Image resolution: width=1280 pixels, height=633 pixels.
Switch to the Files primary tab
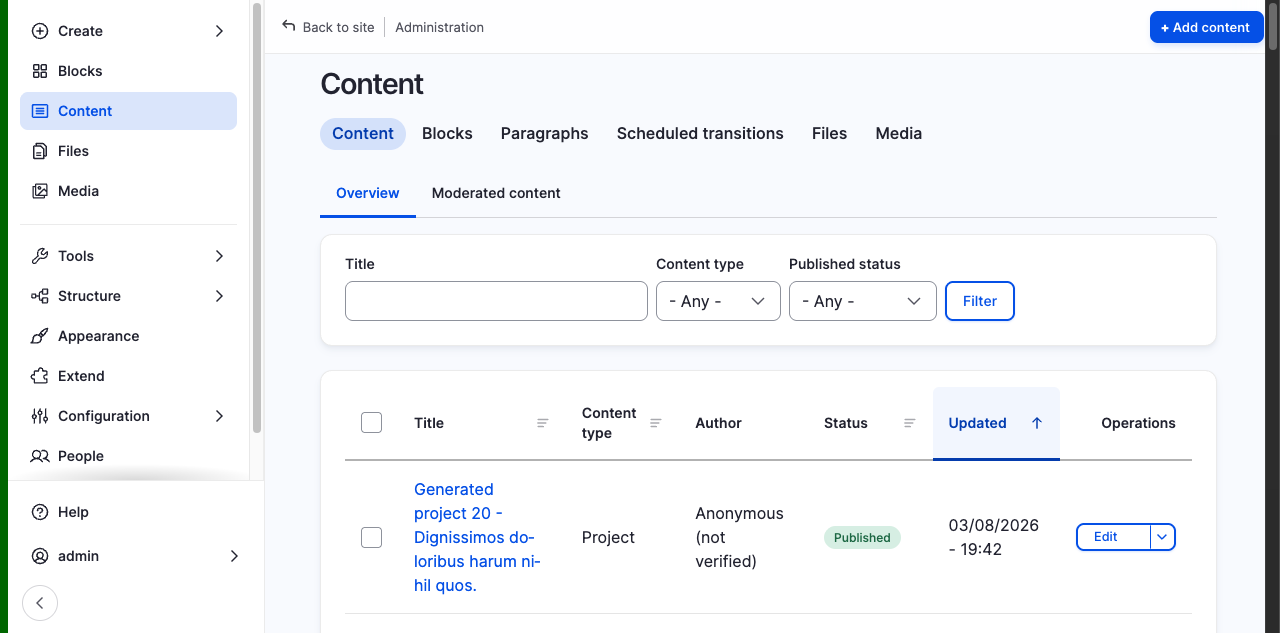pyautogui.click(x=829, y=134)
